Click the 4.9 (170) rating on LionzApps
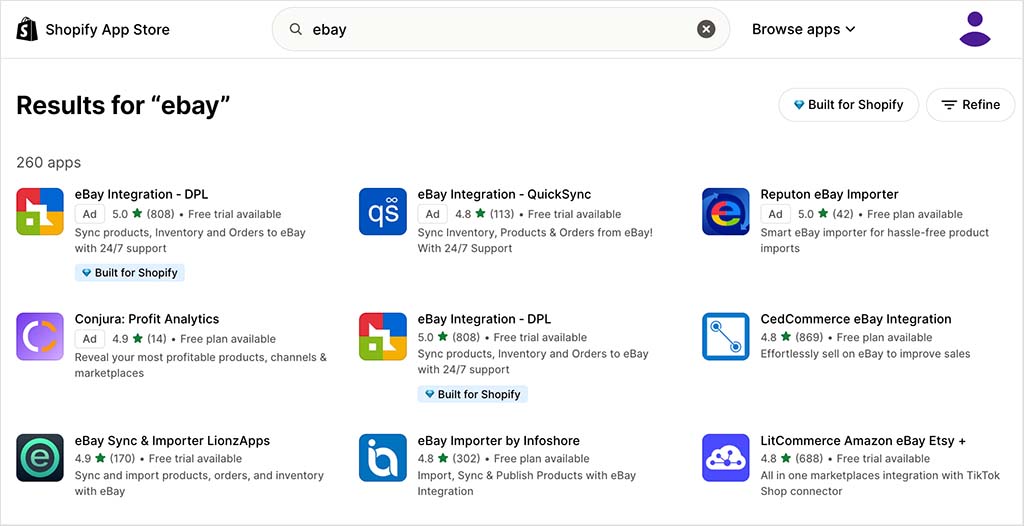 105,459
